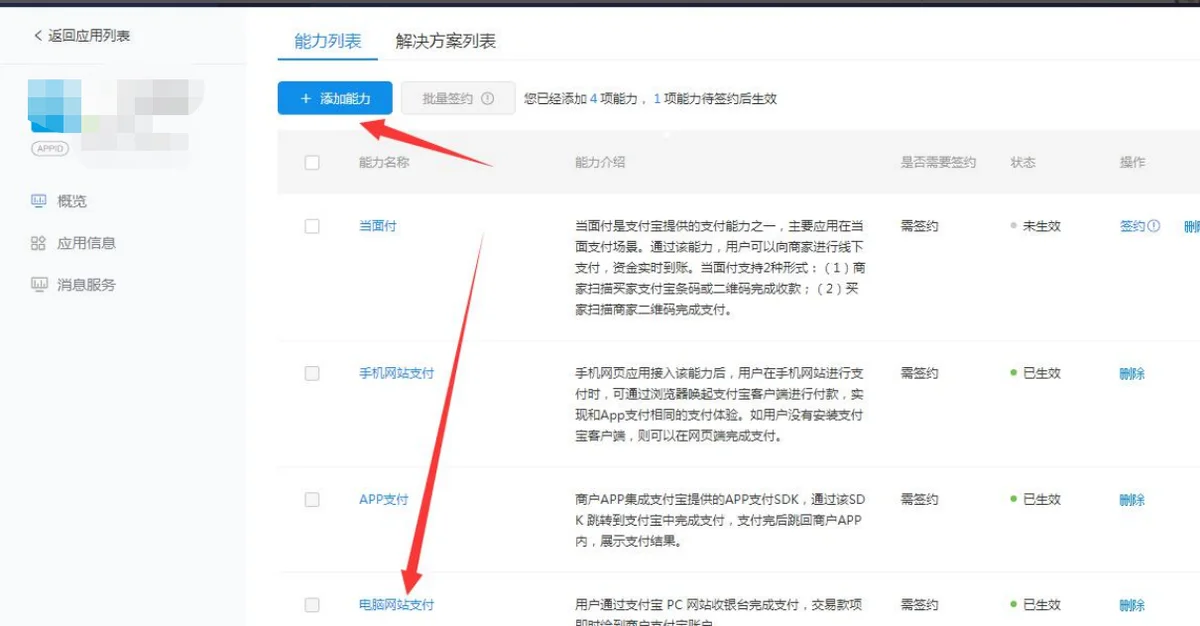The height and width of the screenshot is (626, 1200).
Task: Click the 操作 column header
Action: [x=1132, y=162]
